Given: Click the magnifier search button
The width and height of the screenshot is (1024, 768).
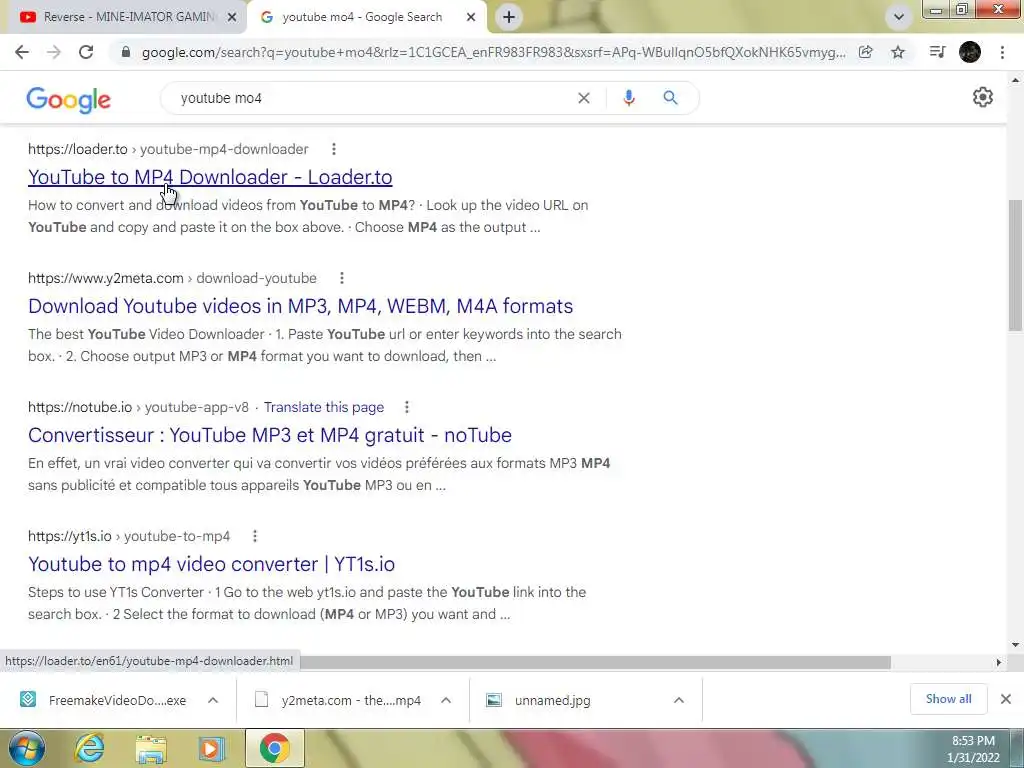Looking at the screenshot, I should 670,98.
